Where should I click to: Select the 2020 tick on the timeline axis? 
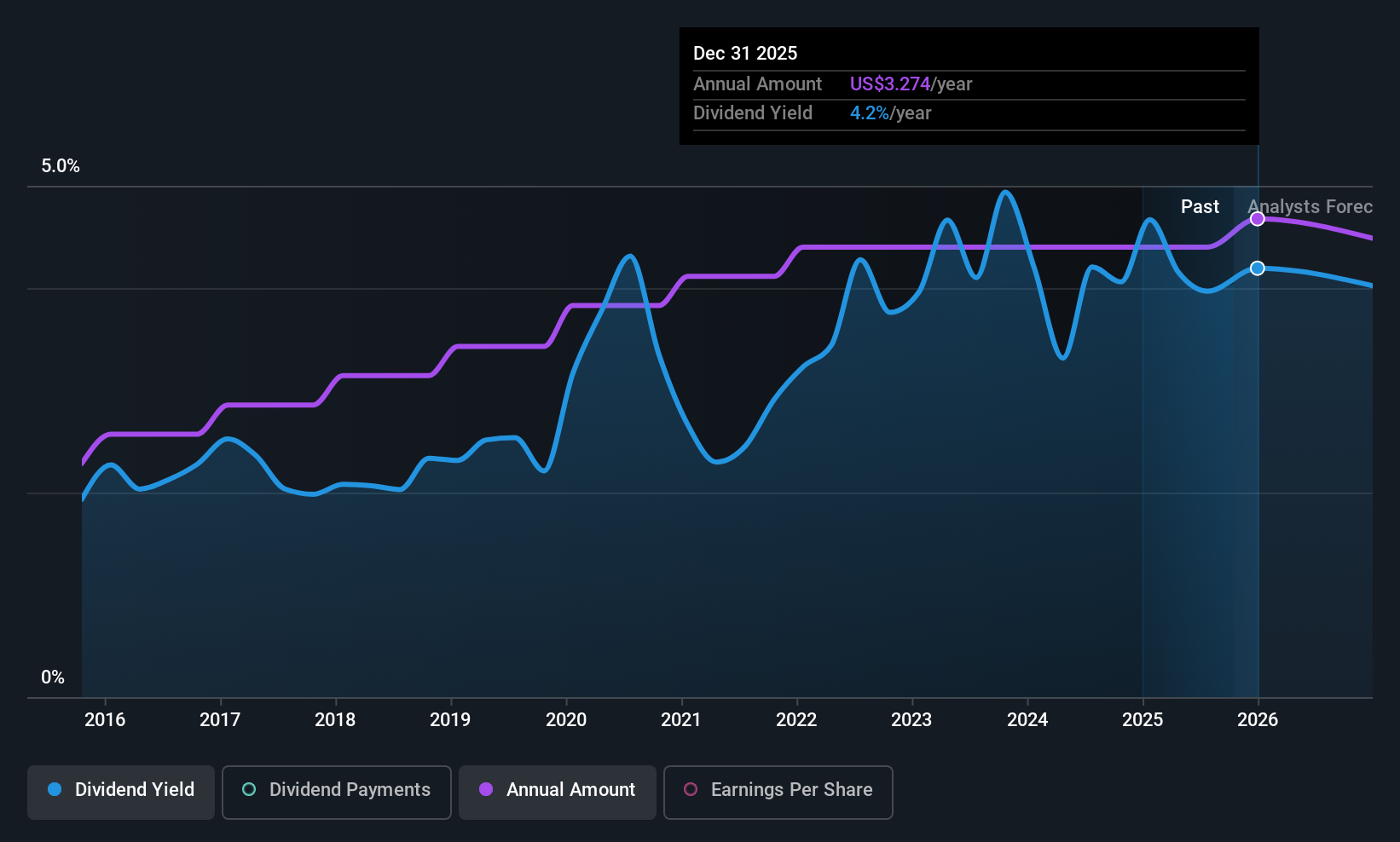click(x=566, y=720)
